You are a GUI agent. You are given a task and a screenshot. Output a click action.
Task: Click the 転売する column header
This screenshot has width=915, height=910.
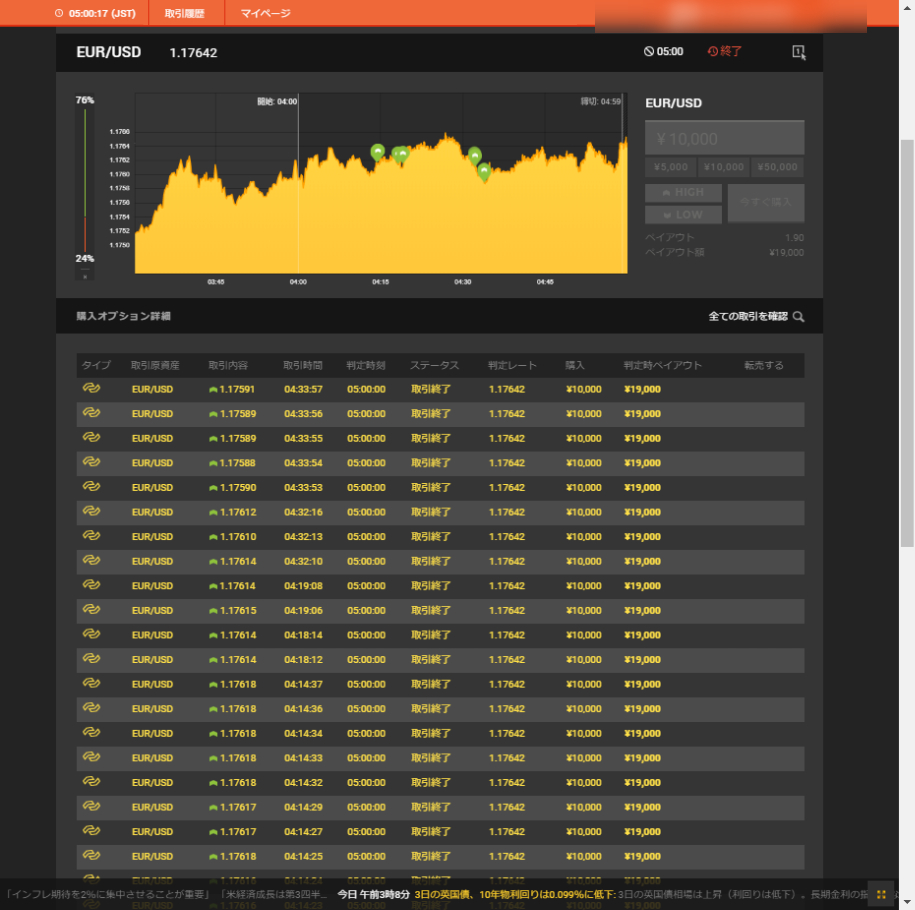pyautogui.click(x=763, y=365)
